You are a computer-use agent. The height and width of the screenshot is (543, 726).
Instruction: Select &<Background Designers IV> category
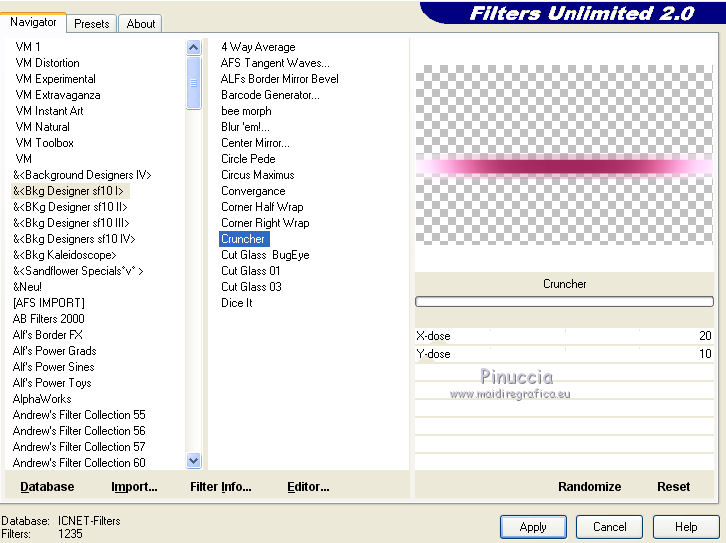tap(82, 175)
